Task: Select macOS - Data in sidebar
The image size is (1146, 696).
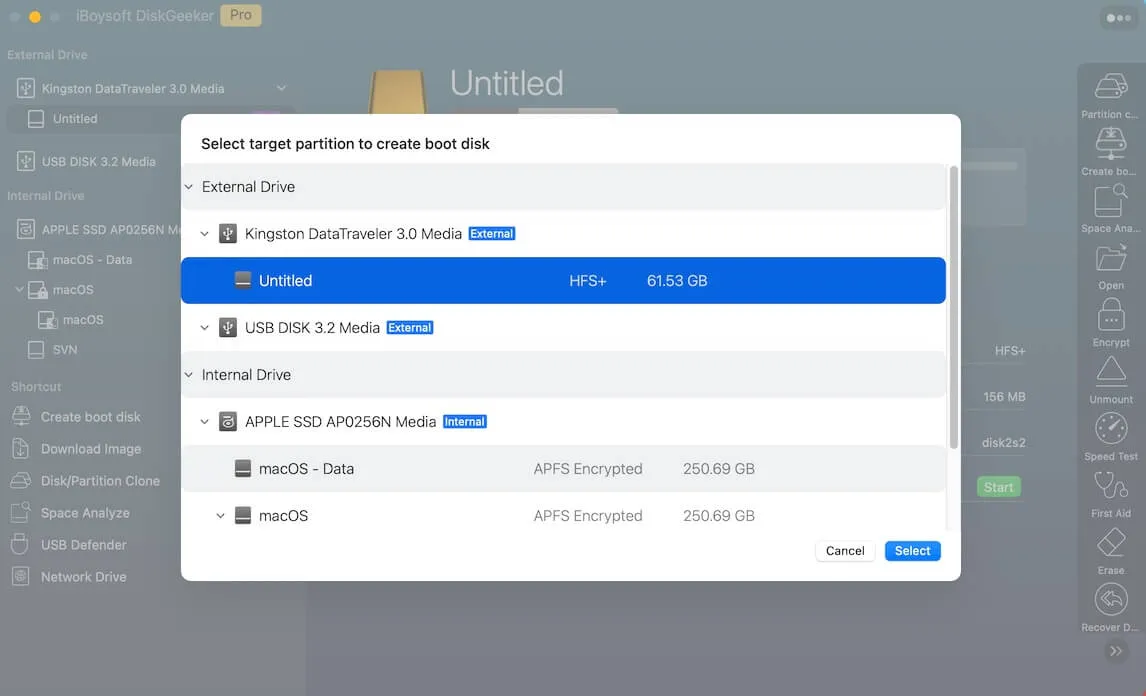Action: (92, 260)
